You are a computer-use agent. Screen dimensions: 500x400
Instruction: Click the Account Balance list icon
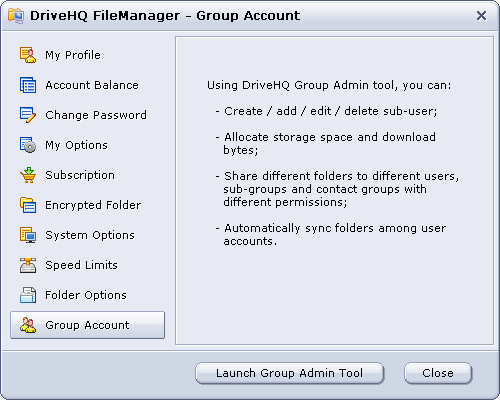pos(28,85)
